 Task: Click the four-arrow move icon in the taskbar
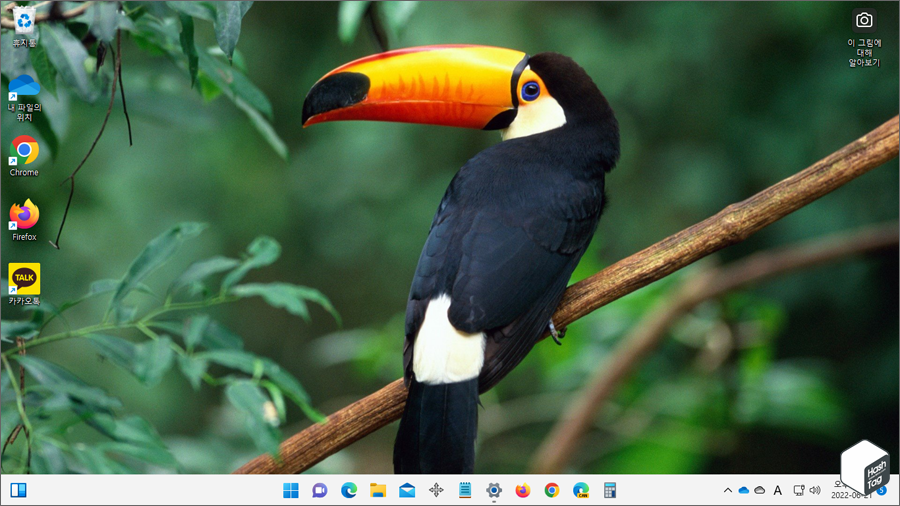(x=436, y=491)
